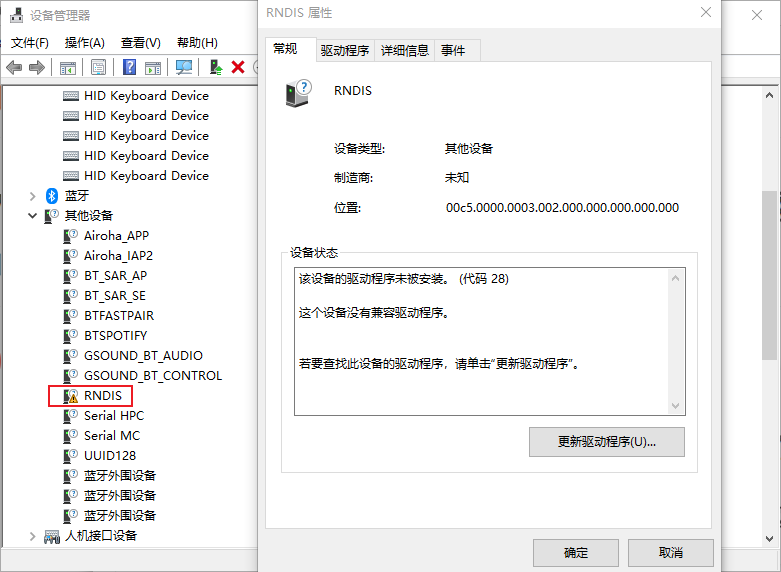Click the line 这个设备没有兼容驱动程序
This screenshot has width=781, height=572.
point(374,313)
